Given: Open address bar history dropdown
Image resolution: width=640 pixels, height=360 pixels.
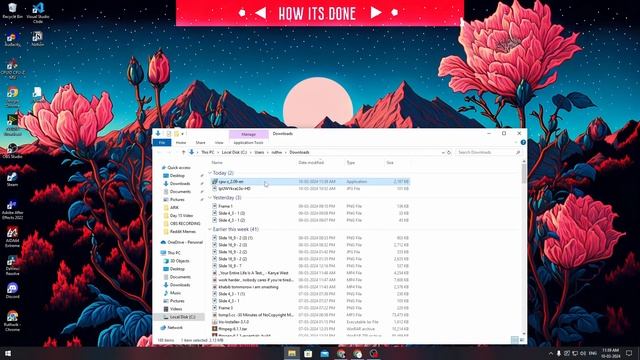Looking at the screenshot, I should [443, 152].
